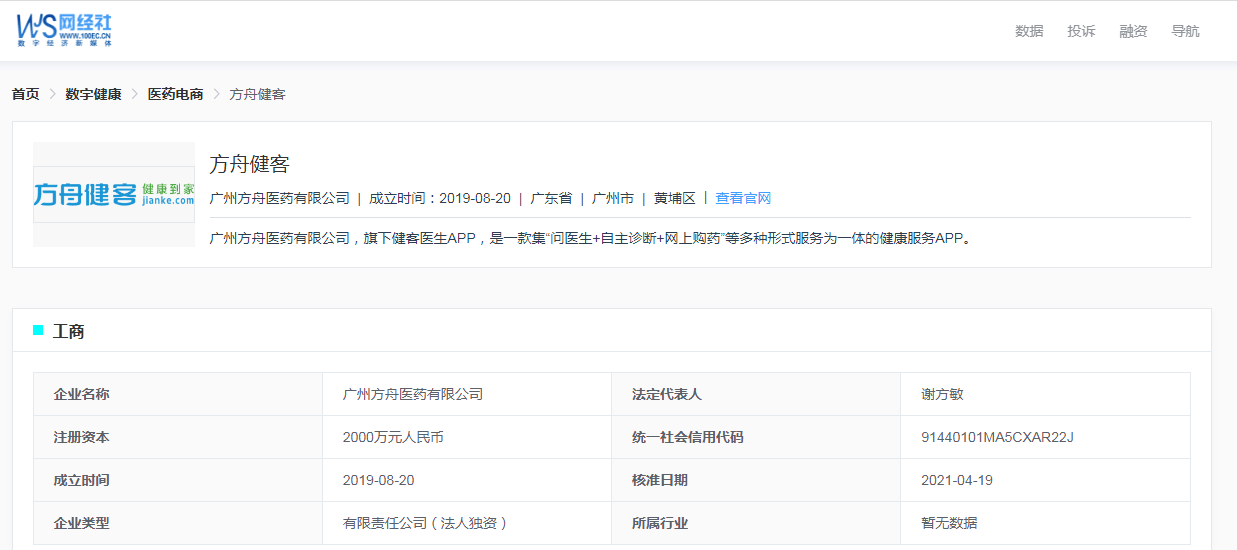Open 数字健康 breadcrumb link
The image size is (1237, 550).
(x=93, y=94)
